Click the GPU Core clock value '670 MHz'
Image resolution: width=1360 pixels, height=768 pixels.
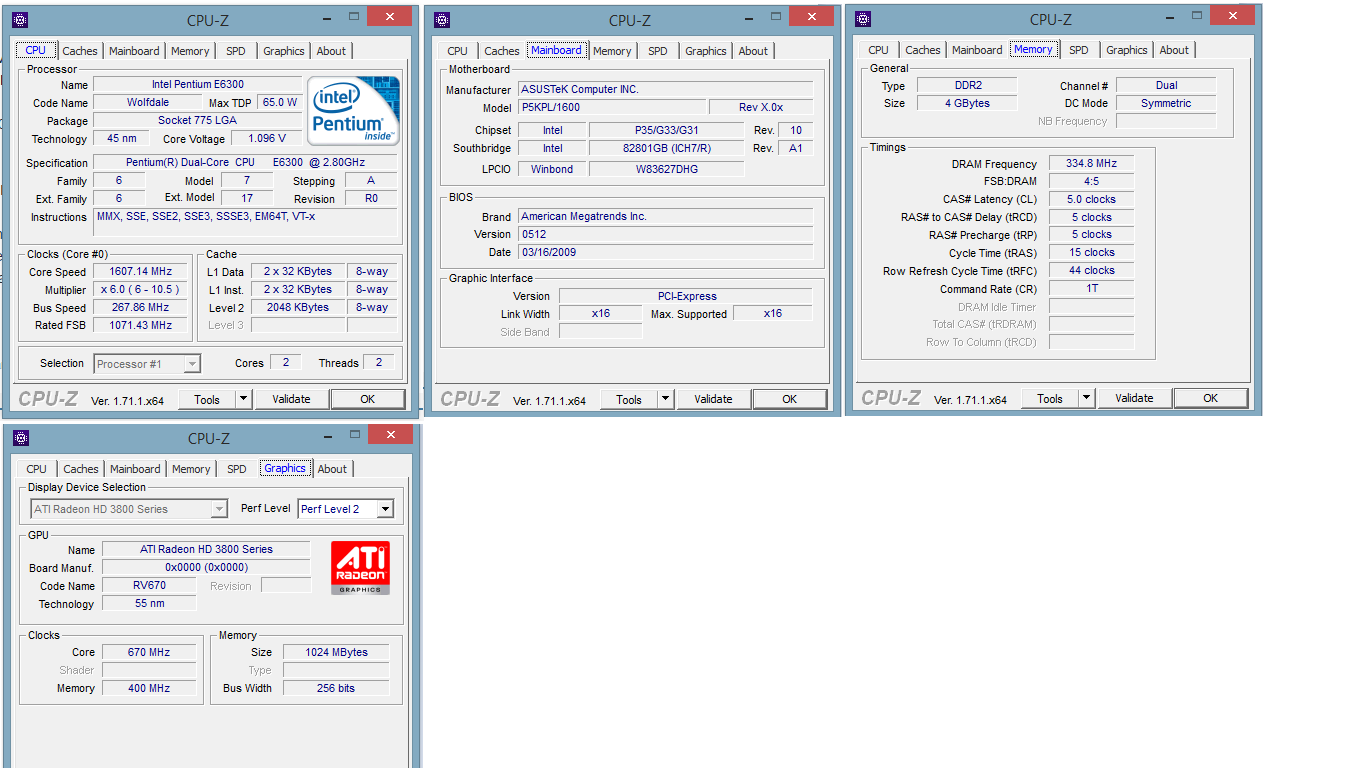pyautogui.click(x=149, y=652)
